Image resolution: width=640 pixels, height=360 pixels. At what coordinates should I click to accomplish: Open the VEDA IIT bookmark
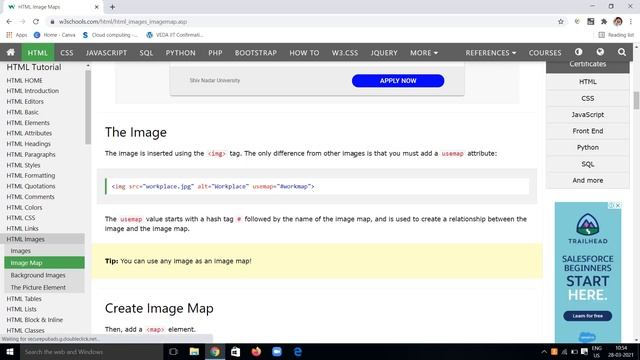(x=175, y=35)
